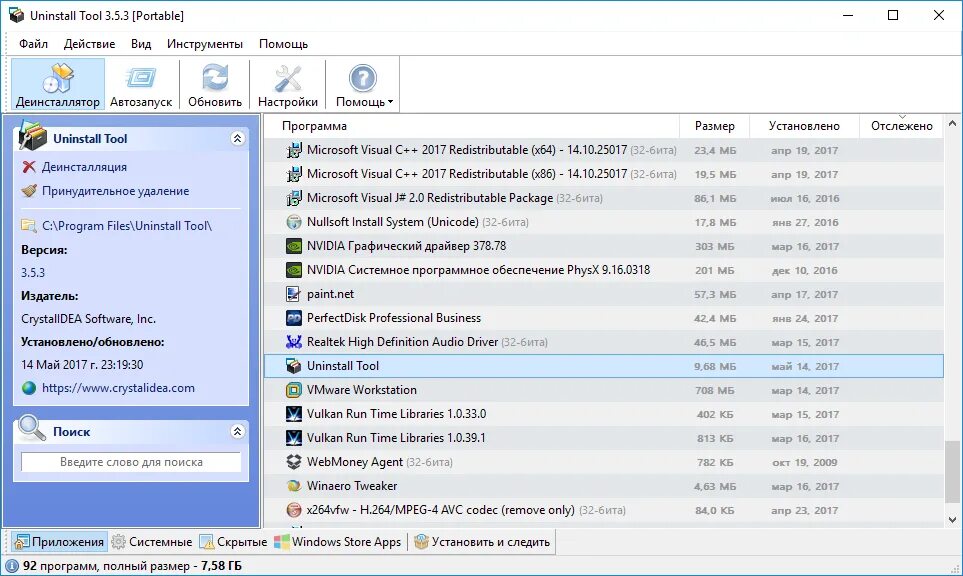Select the Uninstall Tool row text

click(x=343, y=366)
